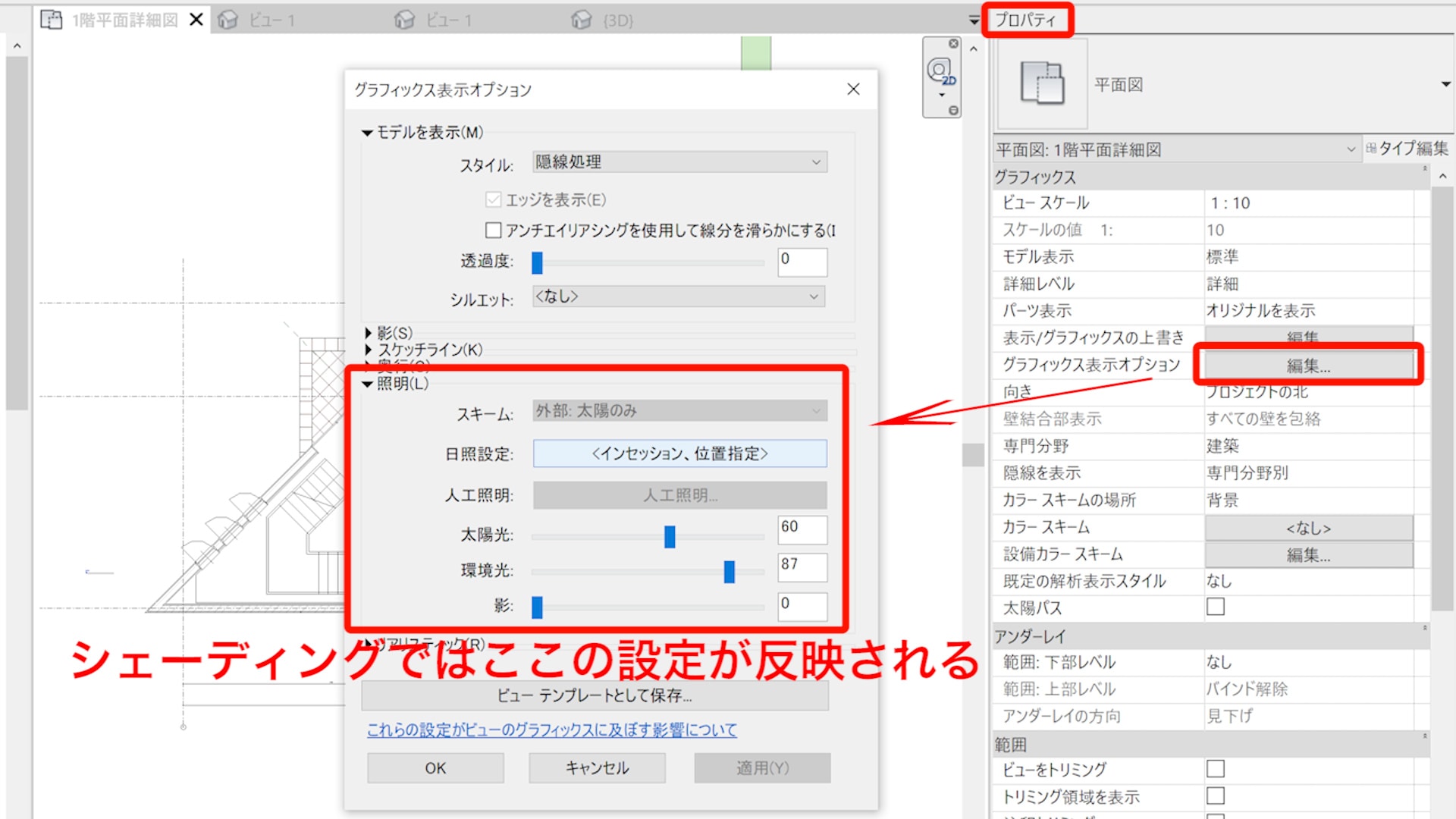The image size is (1456, 819).
Task: Click the 1階平面詳細図 tab view icon
Action: [52, 20]
